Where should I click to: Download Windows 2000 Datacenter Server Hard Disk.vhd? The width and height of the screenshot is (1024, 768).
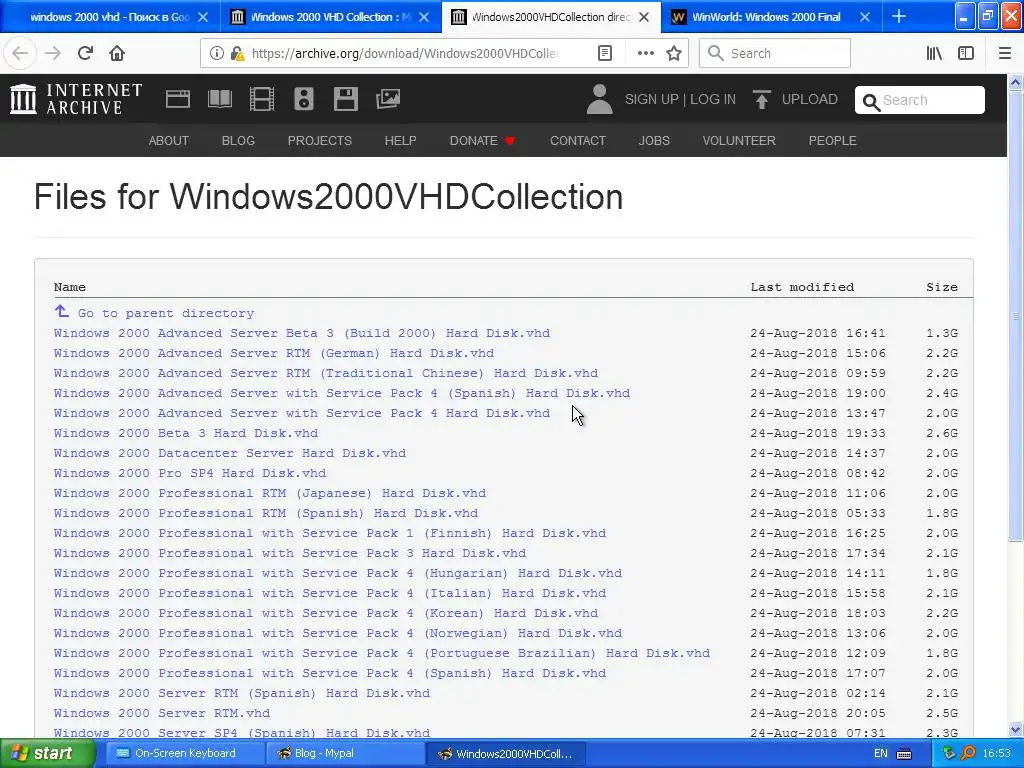pyautogui.click(x=230, y=453)
